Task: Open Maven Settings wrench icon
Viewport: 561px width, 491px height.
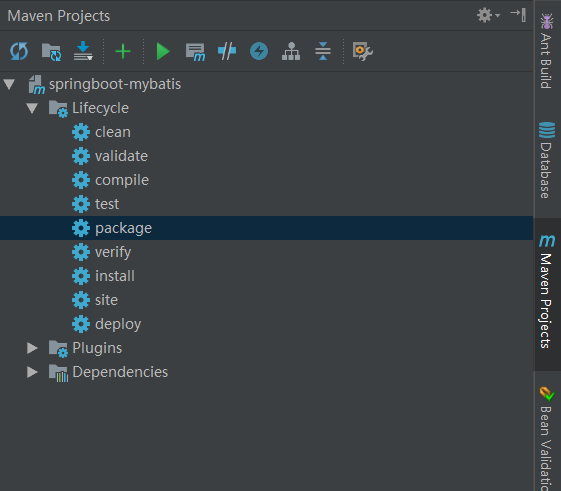Action: [x=362, y=51]
